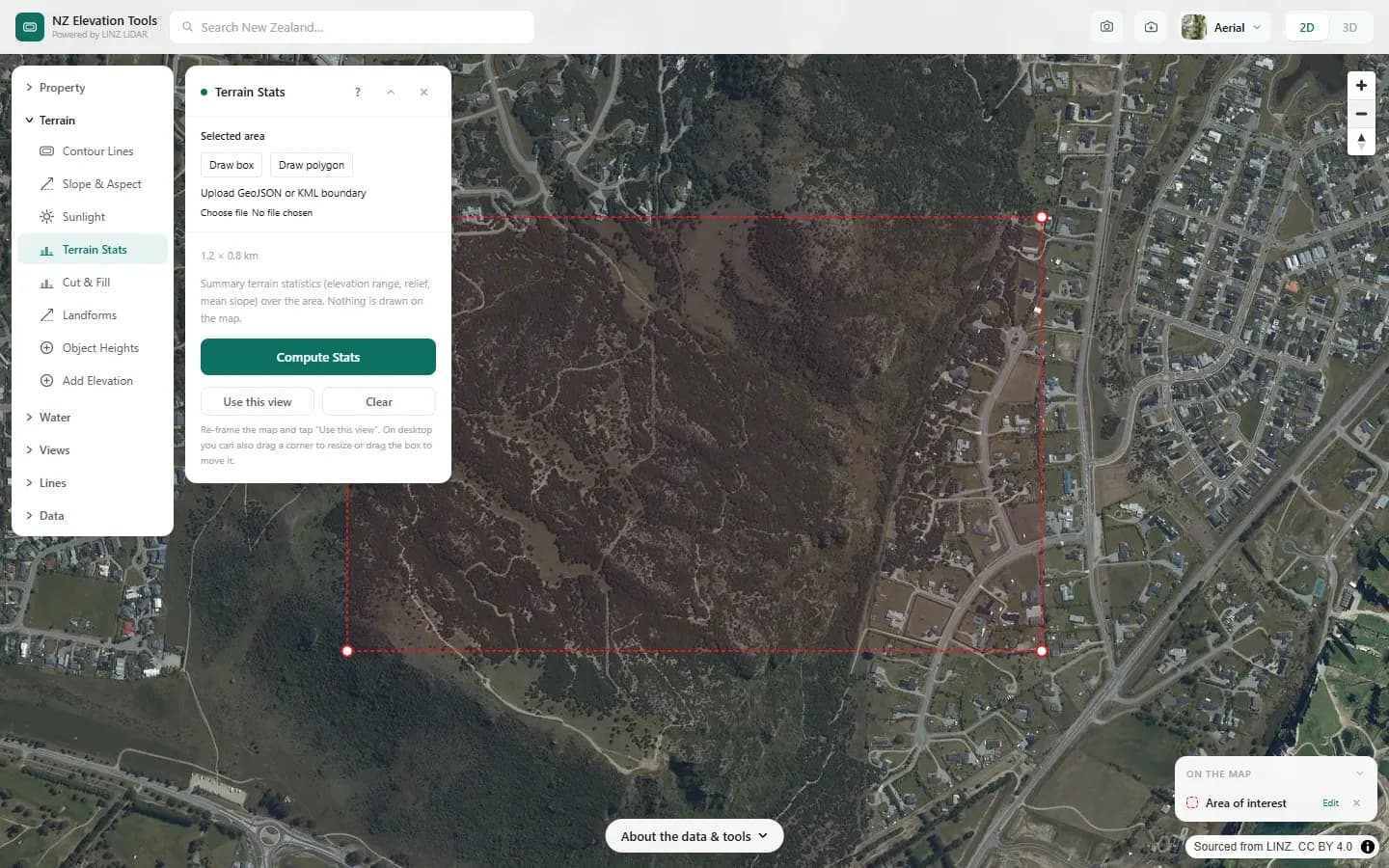Click the screenshot camera icon in top bar

tap(1106, 27)
